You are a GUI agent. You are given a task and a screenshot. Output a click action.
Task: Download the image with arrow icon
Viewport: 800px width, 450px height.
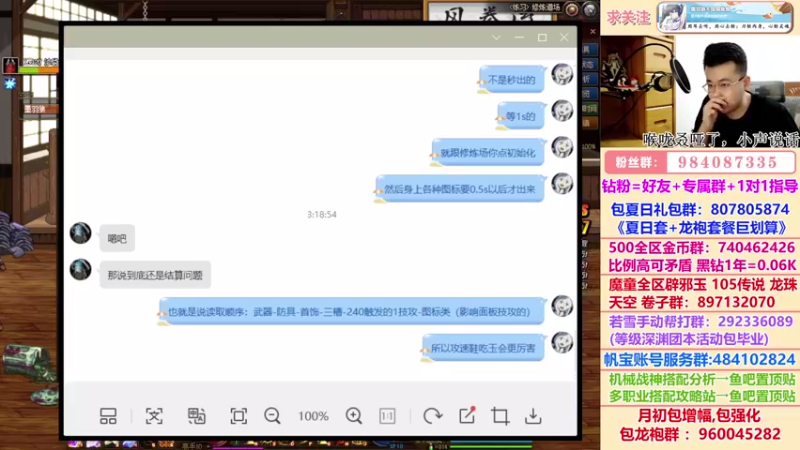coord(533,416)
